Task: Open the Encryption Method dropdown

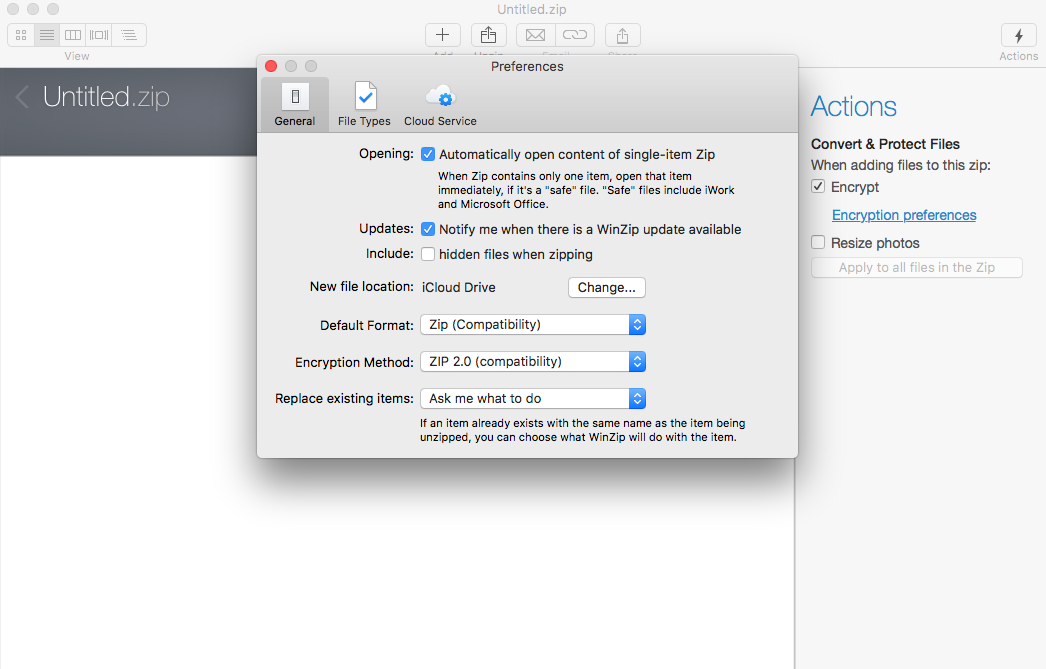Action: [x=533, y=362]
